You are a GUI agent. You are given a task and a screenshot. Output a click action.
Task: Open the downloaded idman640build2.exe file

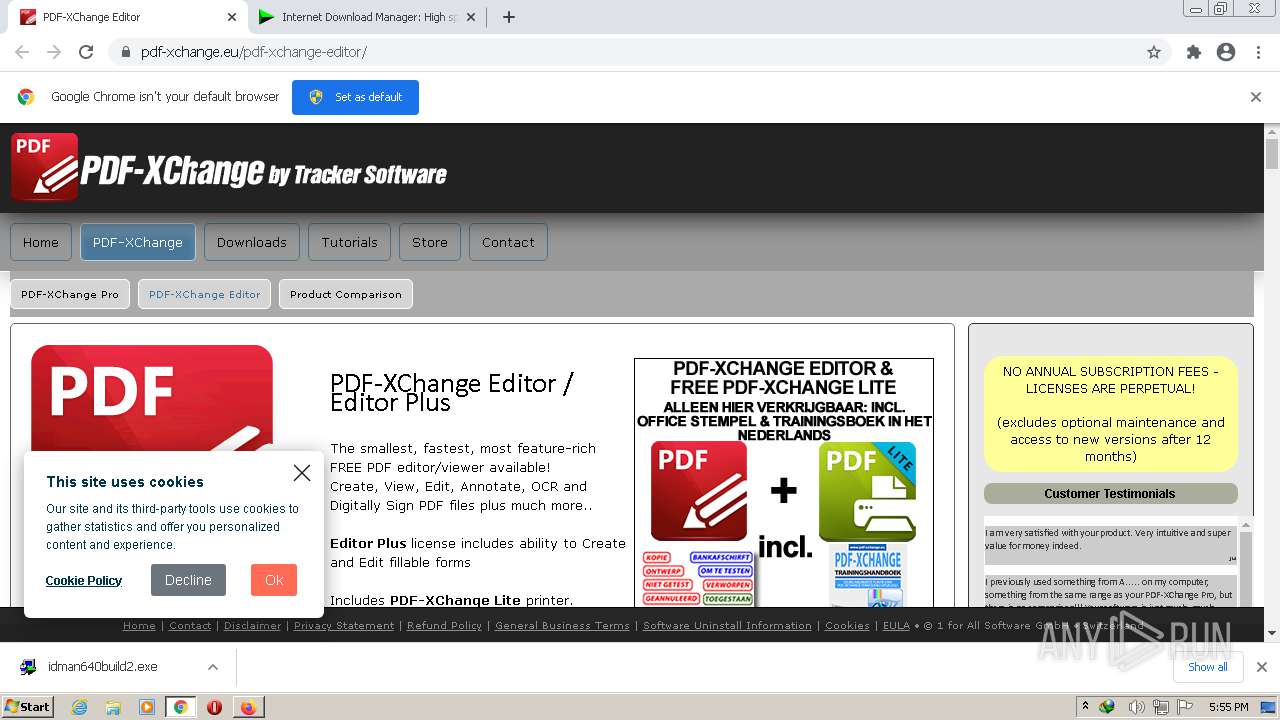coord(103,667)
